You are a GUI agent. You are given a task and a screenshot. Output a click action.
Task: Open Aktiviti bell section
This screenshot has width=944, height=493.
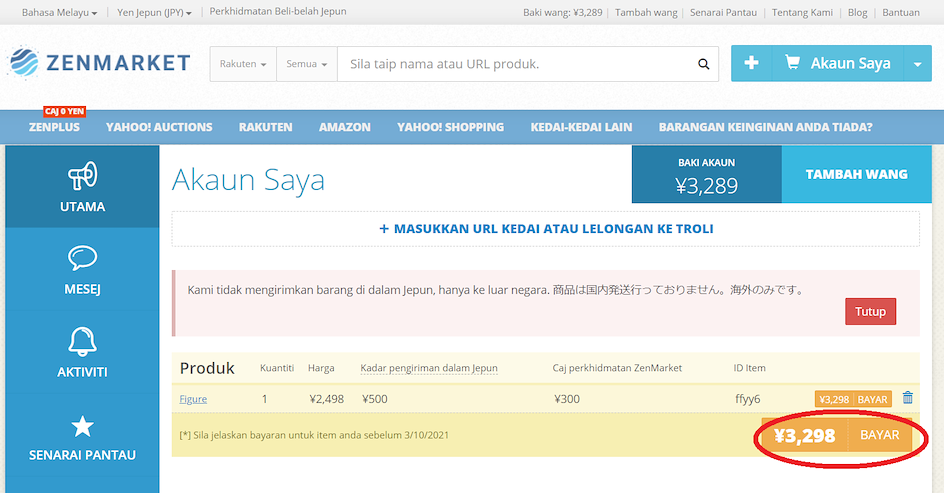pyautogui.click(x=82, y=352)
